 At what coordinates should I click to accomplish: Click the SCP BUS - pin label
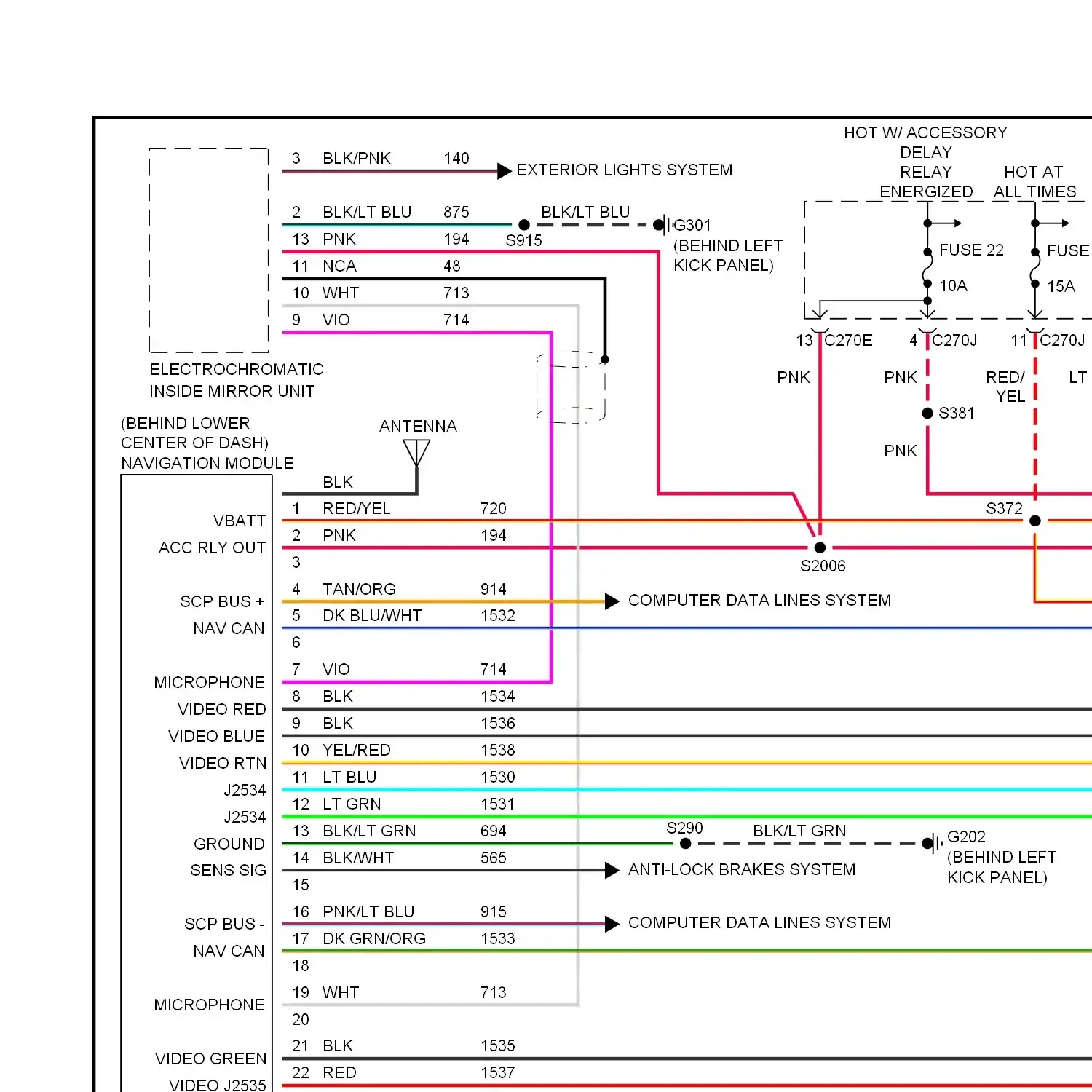(224, 924)
